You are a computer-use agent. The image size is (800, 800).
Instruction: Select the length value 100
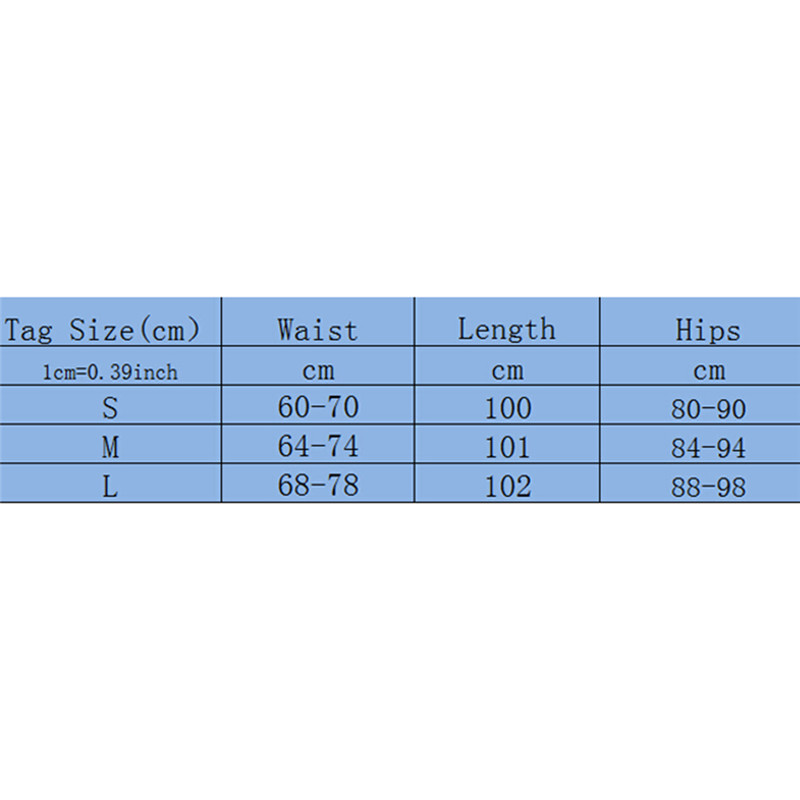[507, 408]
